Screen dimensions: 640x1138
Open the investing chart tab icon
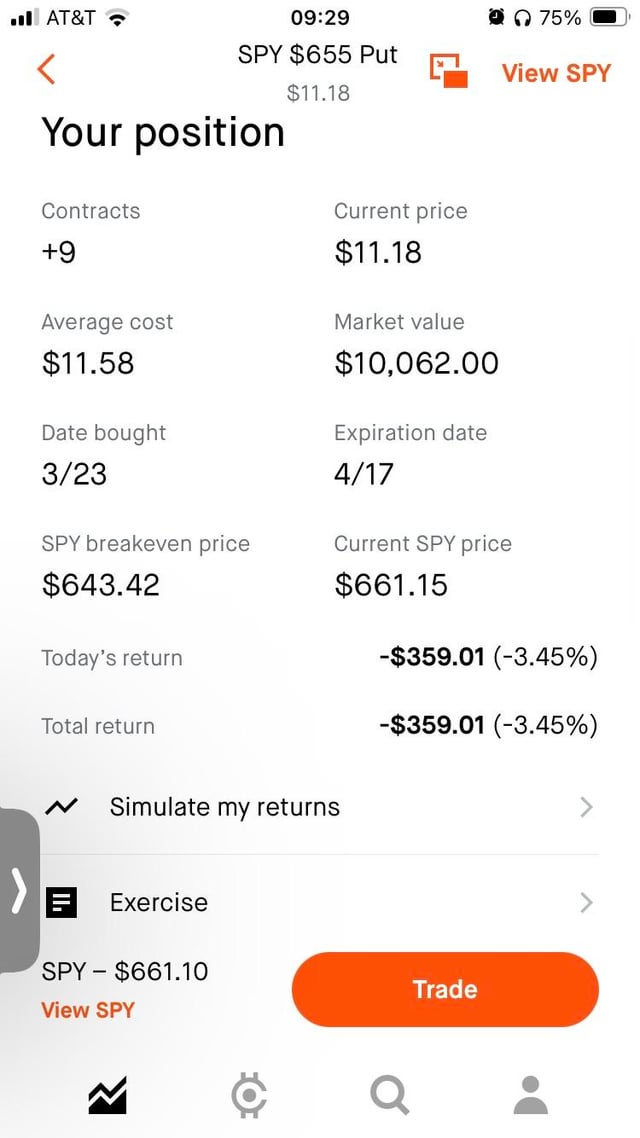(108, 1096)
